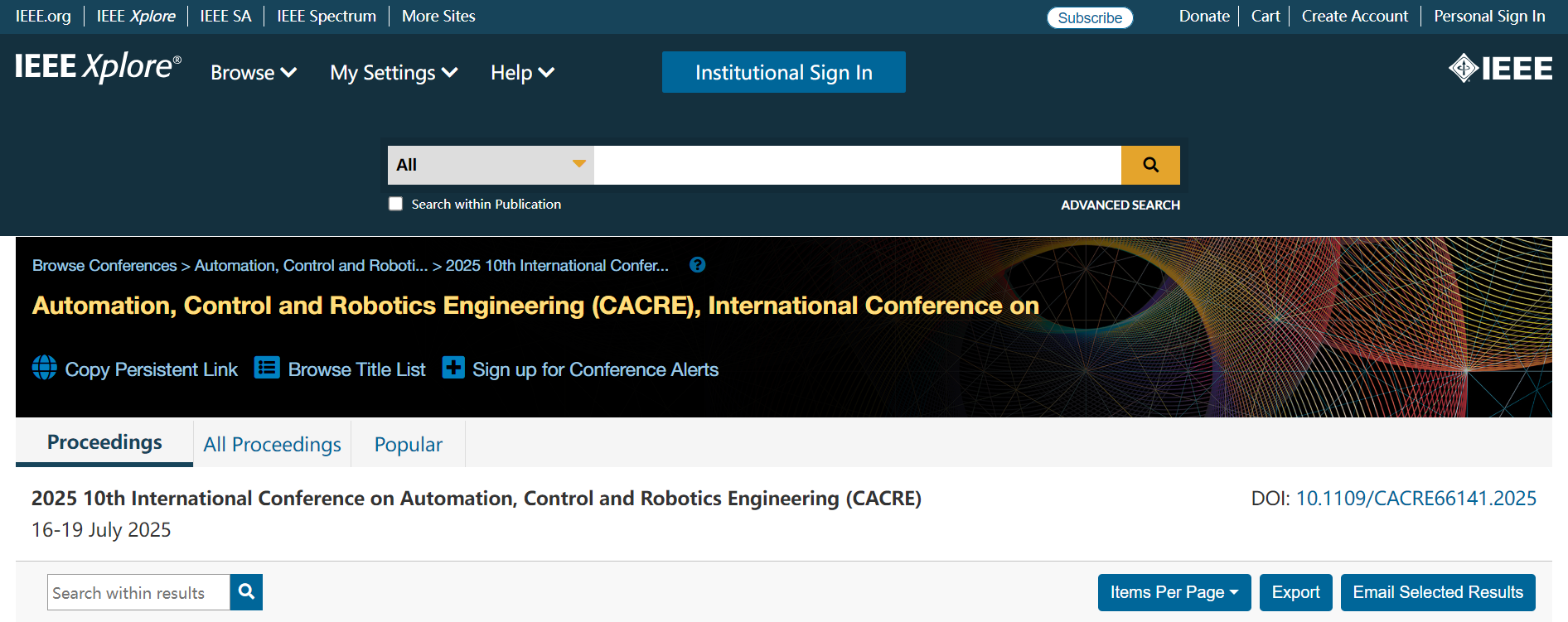The width and height of the screenshot is (1568, 622).
Task: Click the Automation, Control and Roboti... breadcrumb
Action: coord(312,265)
